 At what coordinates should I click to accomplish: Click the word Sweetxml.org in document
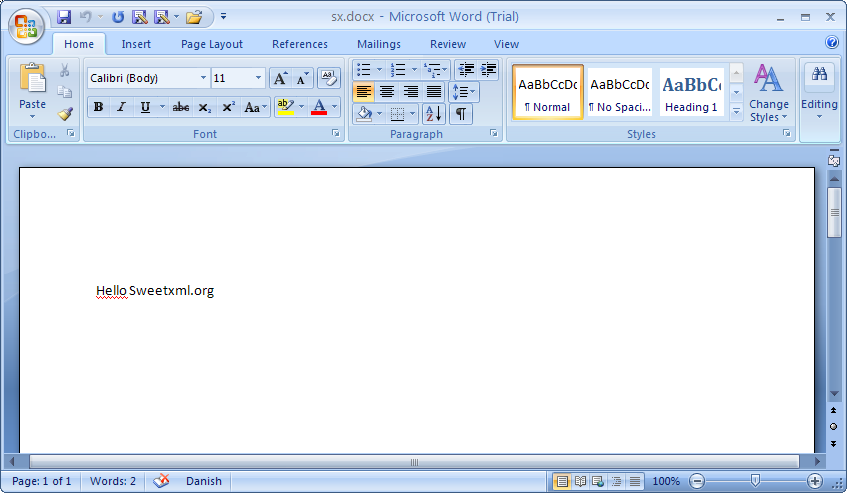pyautogui.click(x=171, y=291)
